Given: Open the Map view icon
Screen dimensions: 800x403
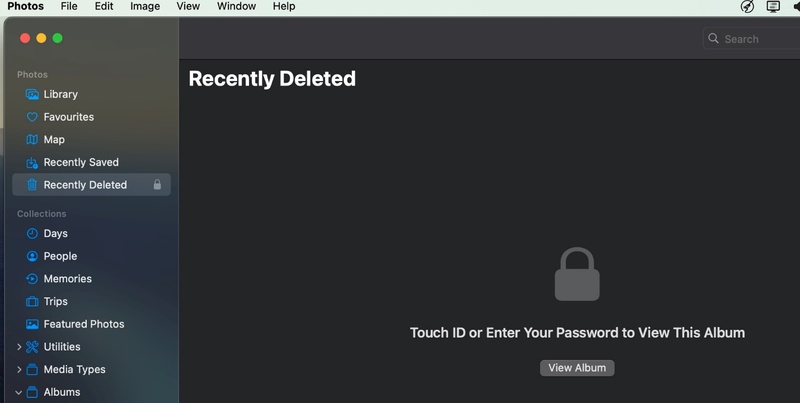Looking at the screenshot, I should pos(32,140).
